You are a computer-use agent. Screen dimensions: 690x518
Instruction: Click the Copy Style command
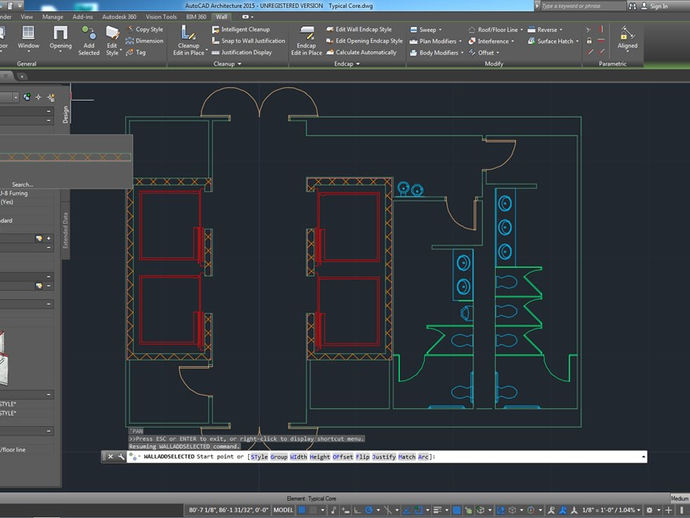tap(145, 29)
